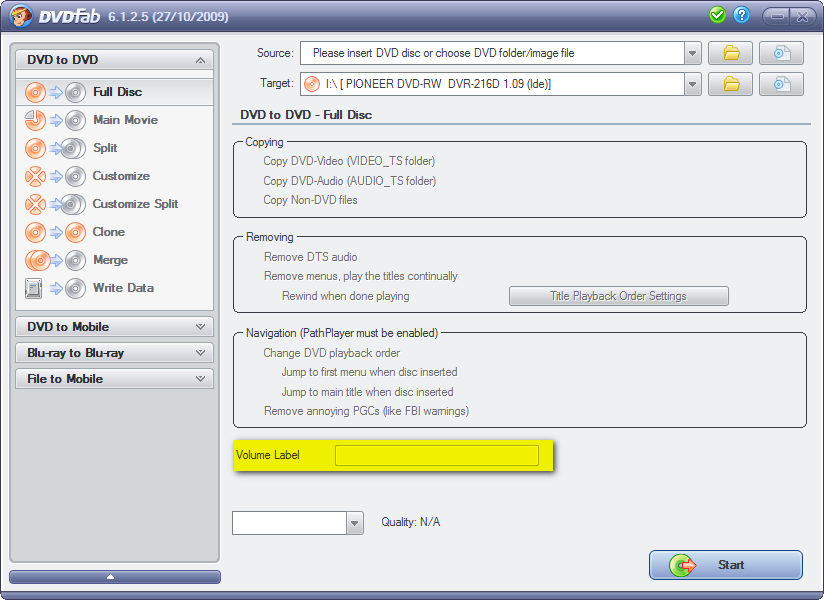This screenshot has width=824, height=600.
Task: Pick the Customize mode
Action: click(x=115, y=176)
